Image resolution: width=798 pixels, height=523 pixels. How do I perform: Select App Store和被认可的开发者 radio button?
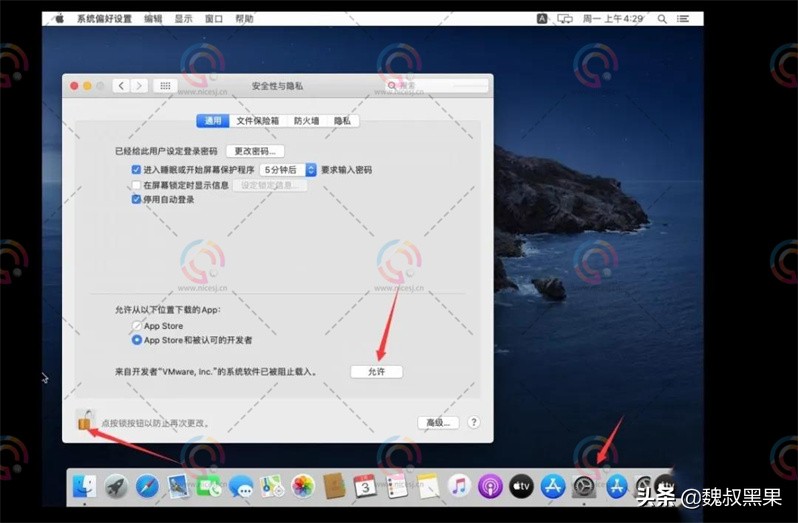coord(136,340)
